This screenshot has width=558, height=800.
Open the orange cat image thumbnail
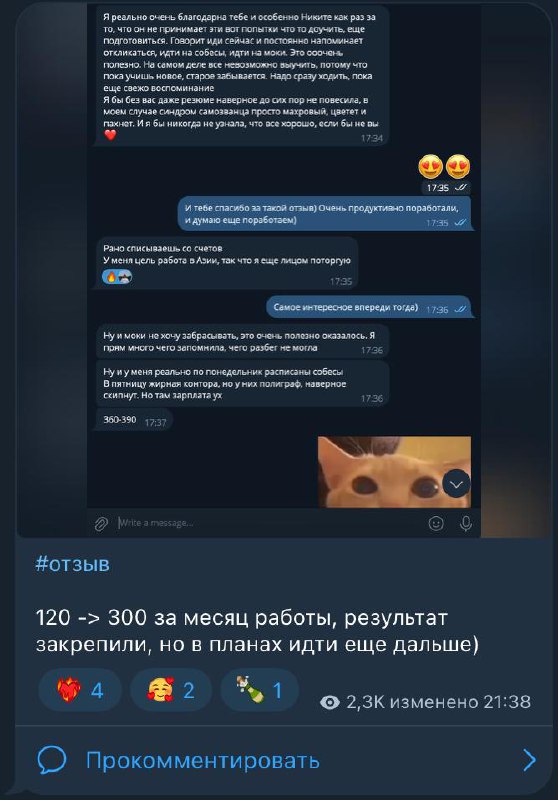pos(394,471)
